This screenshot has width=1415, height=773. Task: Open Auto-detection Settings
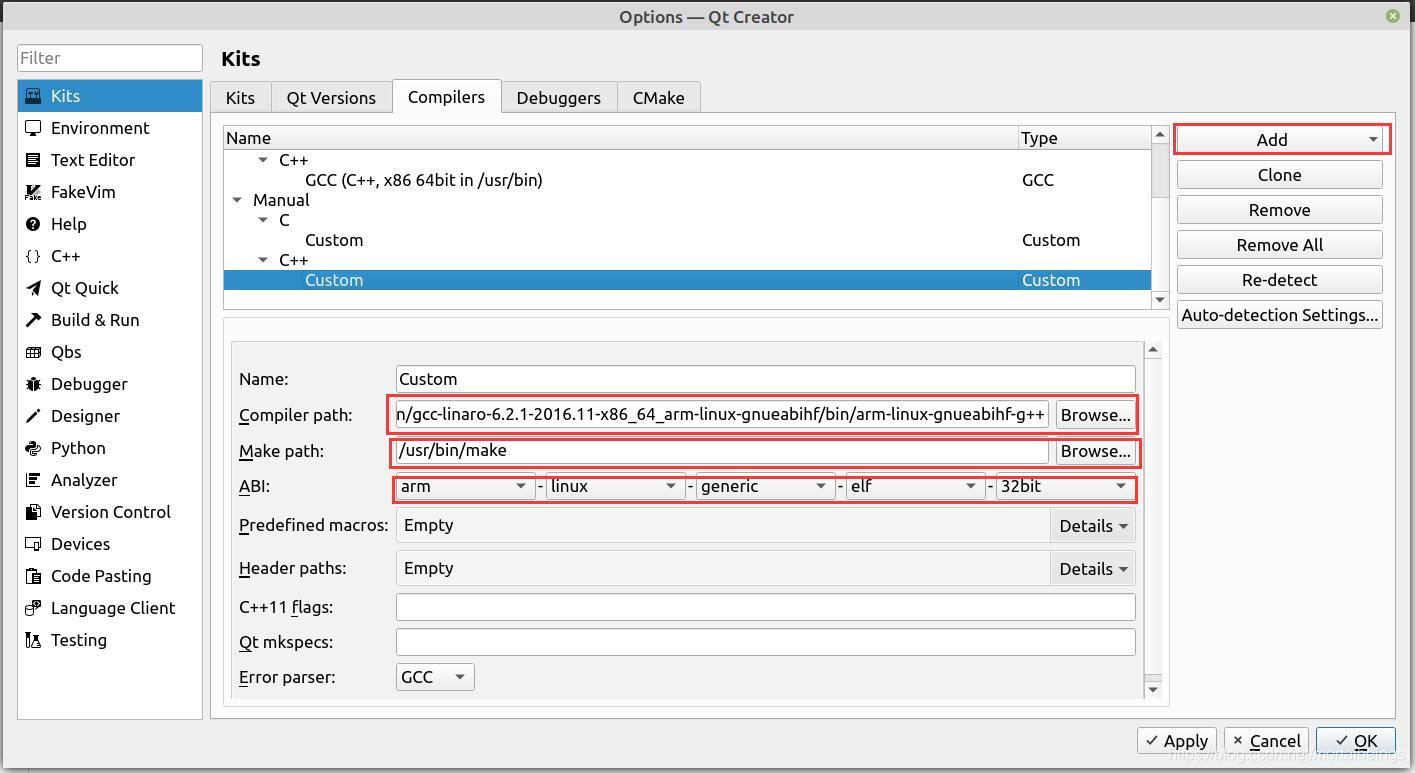(1279, 315)
